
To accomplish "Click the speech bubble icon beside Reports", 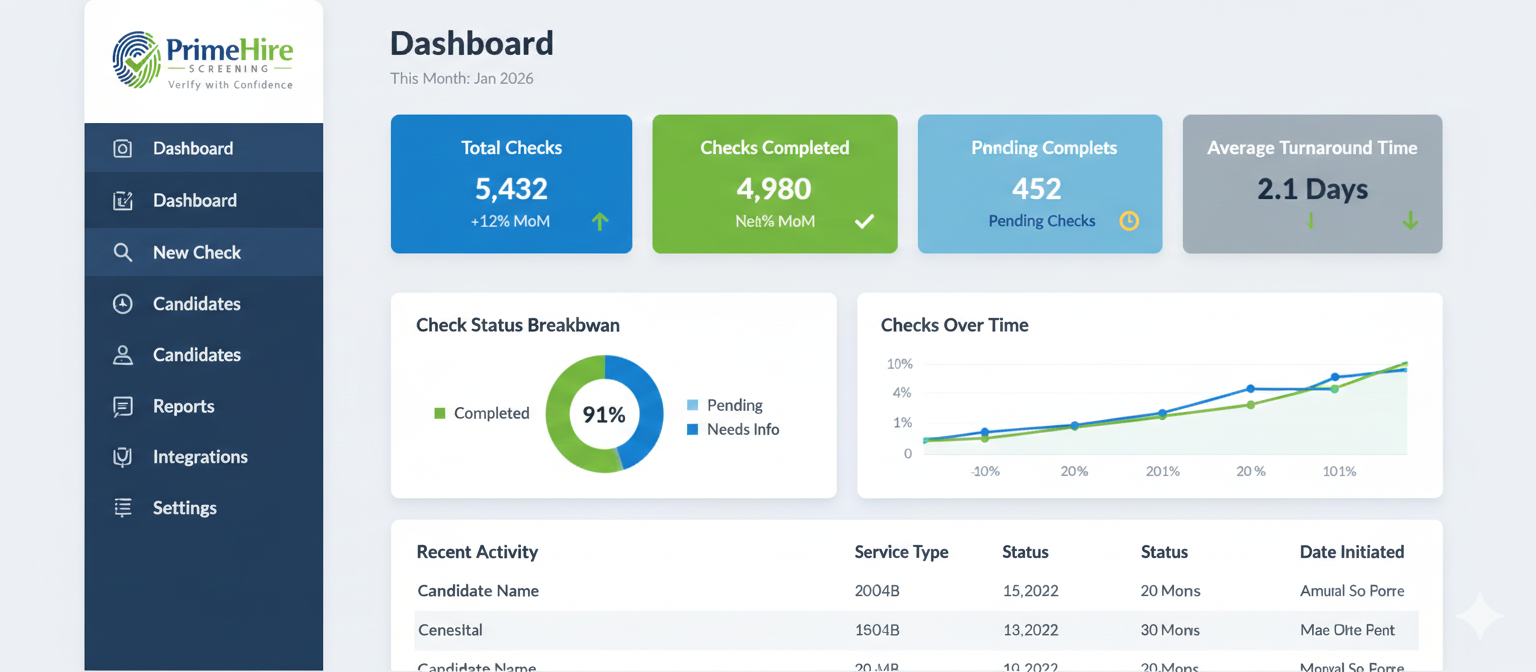I will coord(123,406).
